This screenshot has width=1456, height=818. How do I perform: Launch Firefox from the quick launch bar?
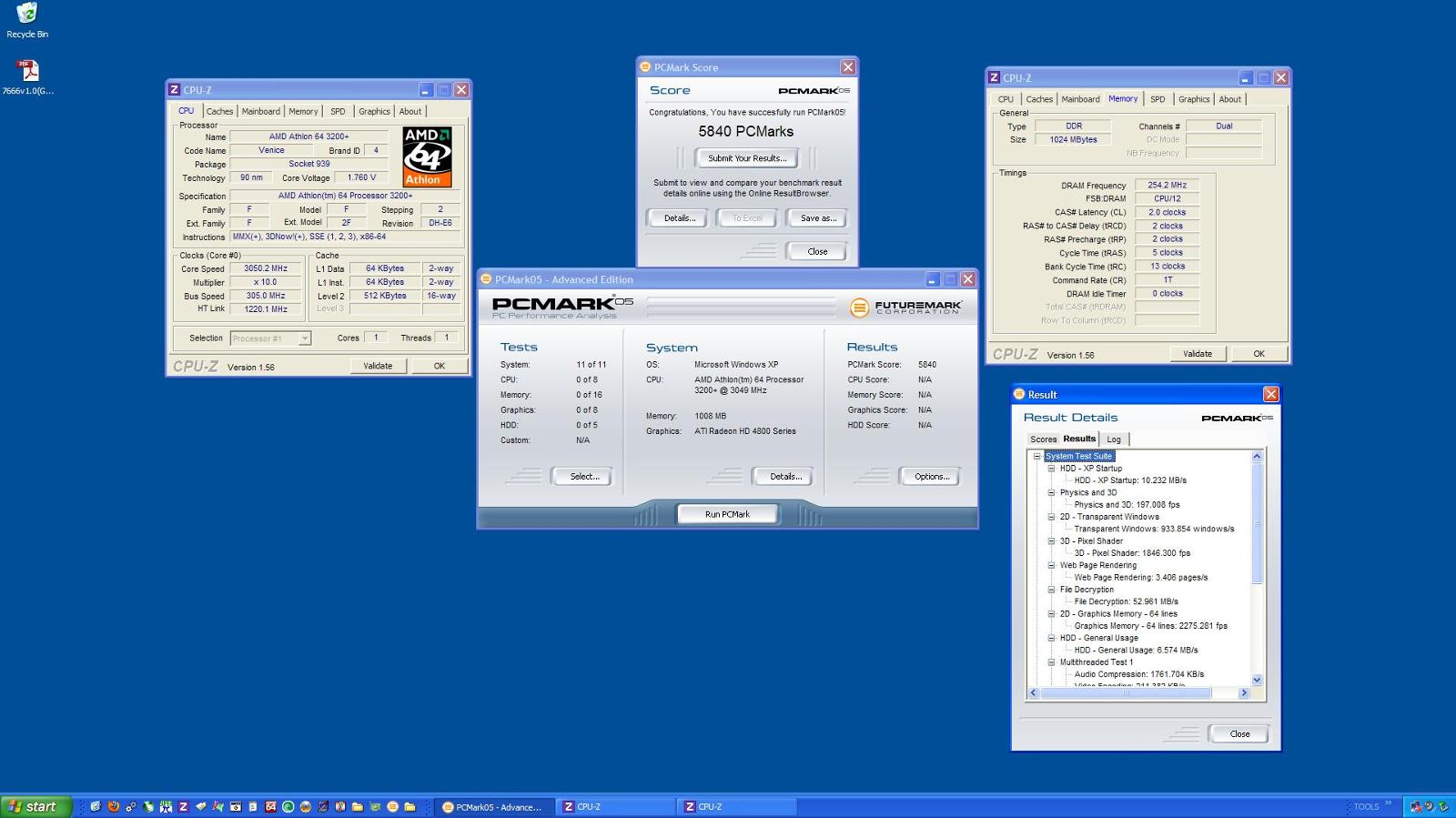click(113, 806)
